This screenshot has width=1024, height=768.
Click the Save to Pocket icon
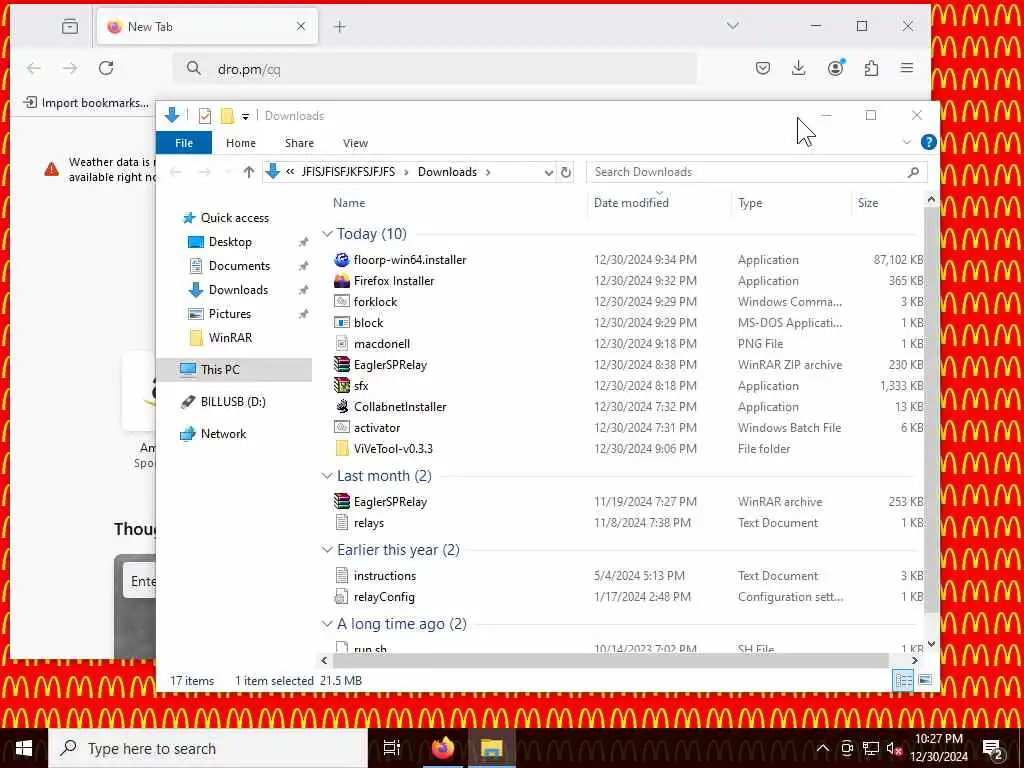click(763, 68)
